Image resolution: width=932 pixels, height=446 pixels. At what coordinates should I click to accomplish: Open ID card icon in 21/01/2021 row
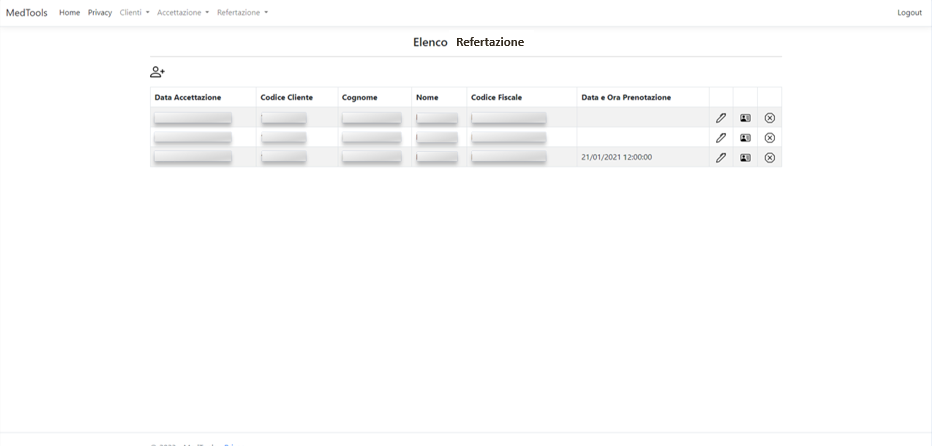(x=745, y=158)
